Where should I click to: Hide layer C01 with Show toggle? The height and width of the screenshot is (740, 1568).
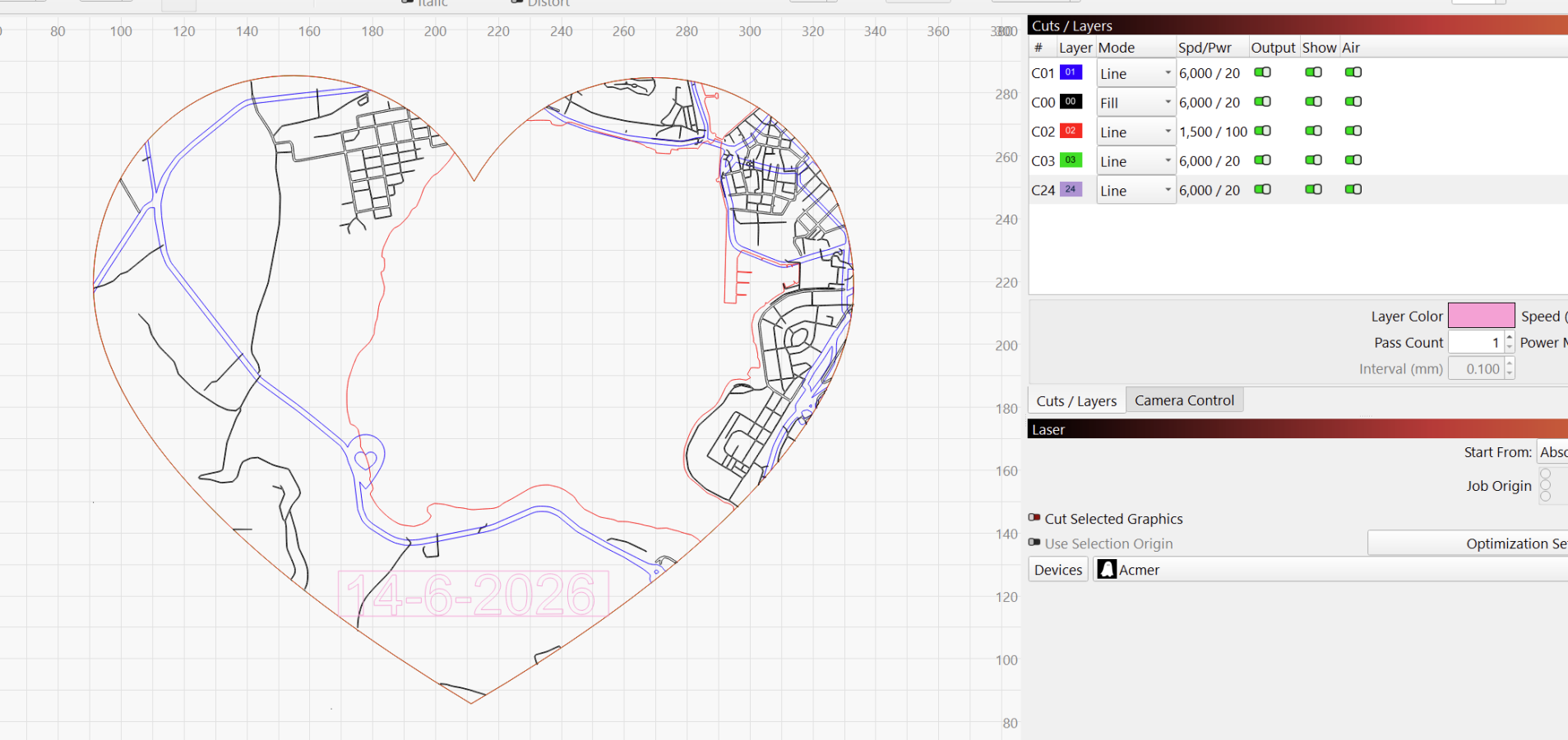click(x=1313, y=72)
